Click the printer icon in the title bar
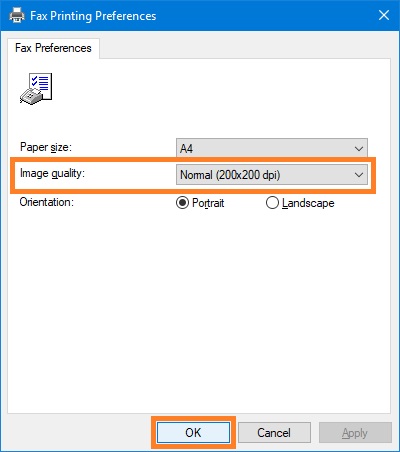Screen dimensions: 400x452 click(x=17, y=15)
